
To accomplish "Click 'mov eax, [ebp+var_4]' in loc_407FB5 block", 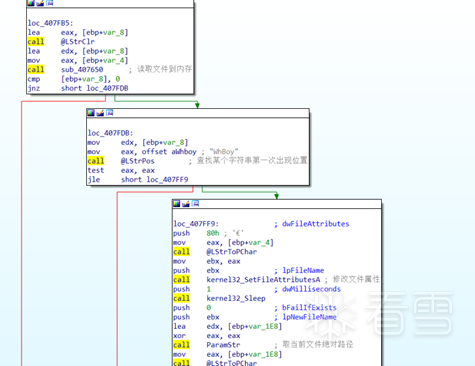I will [78, 60].
